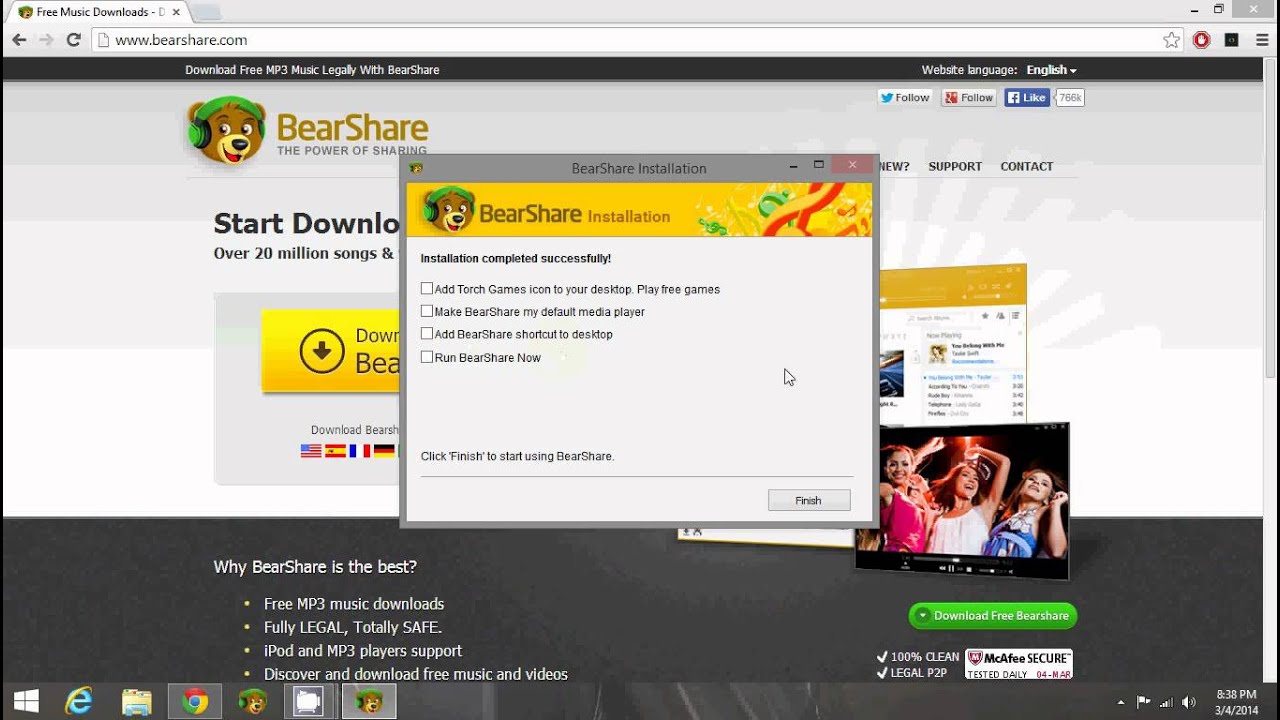The image size is (1280, 720).
Task: Check Add Torch Games icon to desktop
Action: 427,289
